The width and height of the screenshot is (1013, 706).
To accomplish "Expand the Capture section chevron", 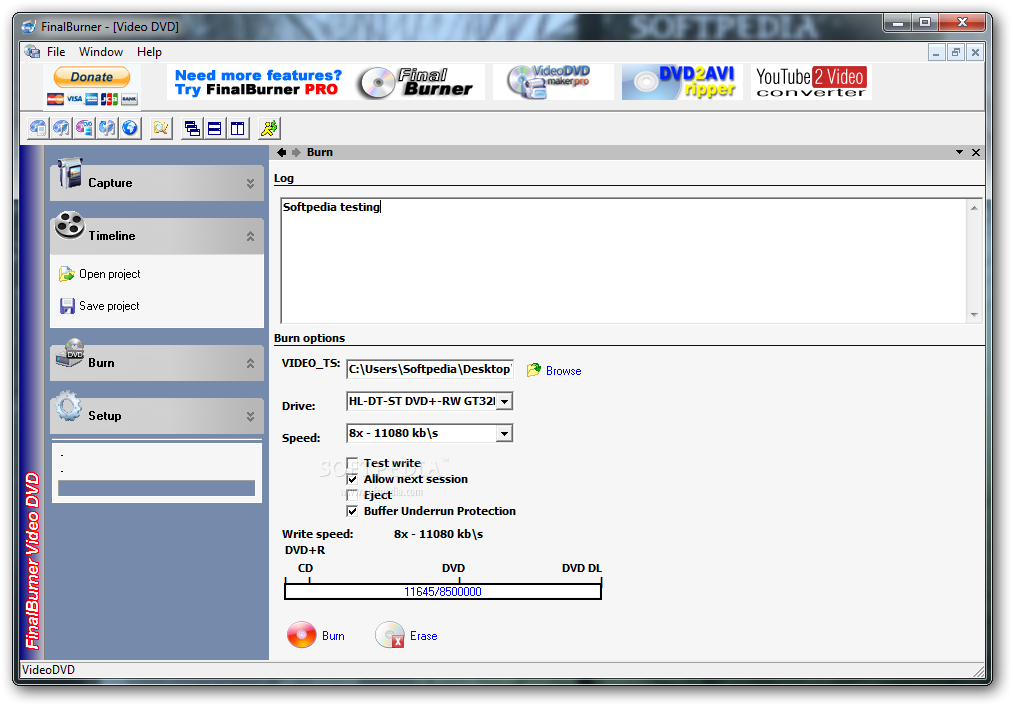I will pos(250,183).
